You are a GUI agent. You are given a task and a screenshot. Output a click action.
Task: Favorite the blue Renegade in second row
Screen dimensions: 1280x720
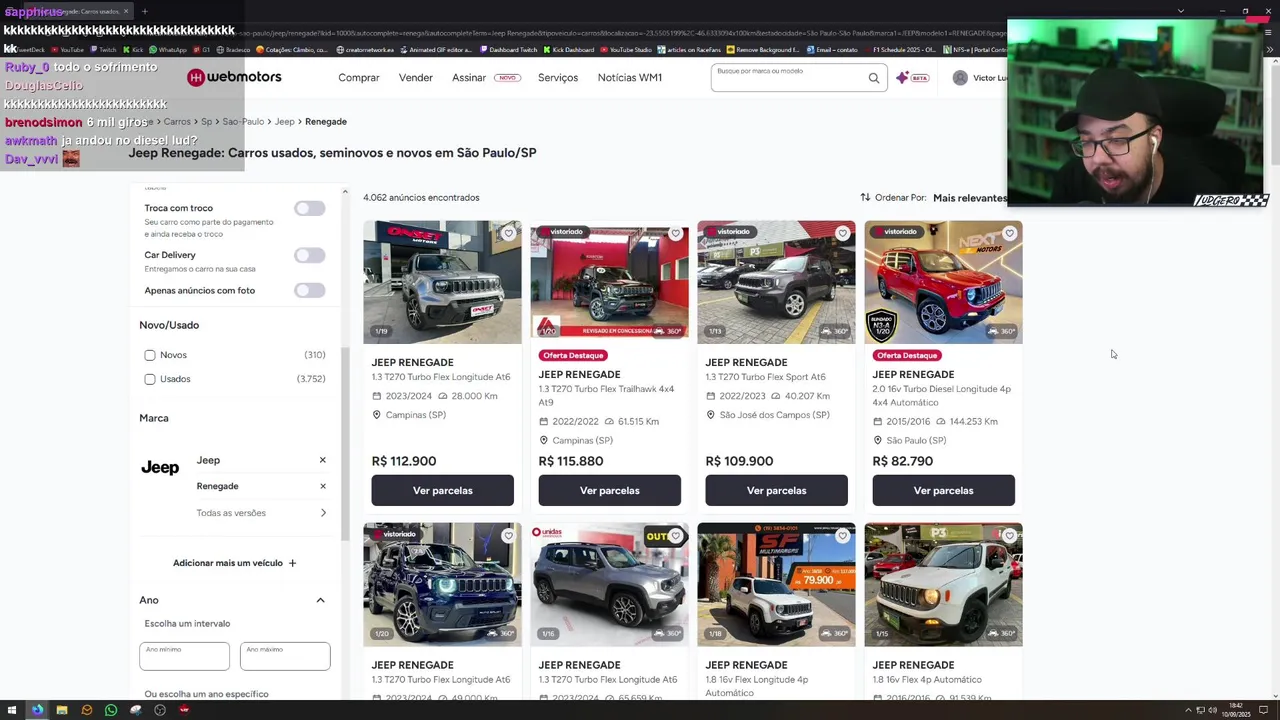pos(508,536)
